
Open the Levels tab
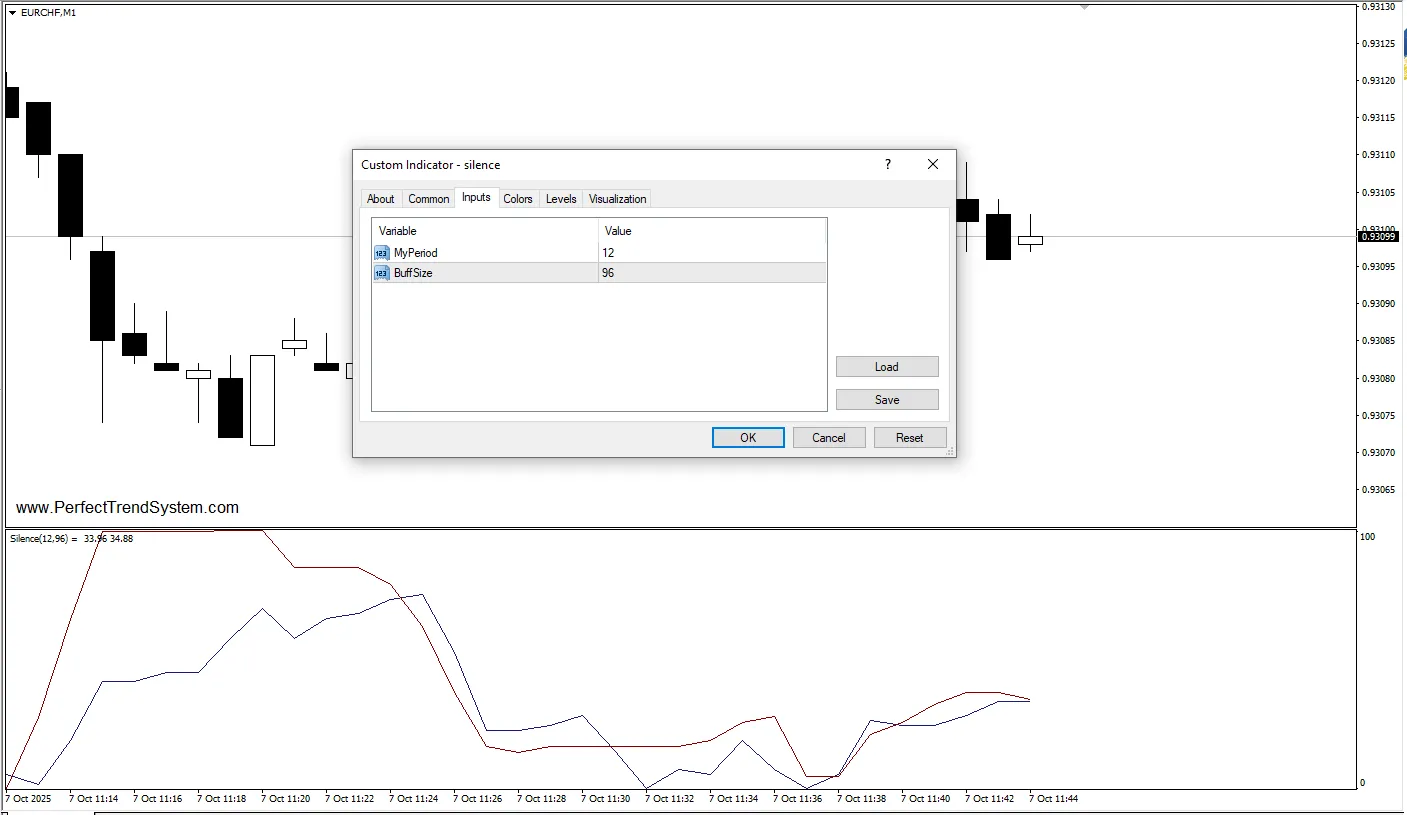[x=560, y=199]
